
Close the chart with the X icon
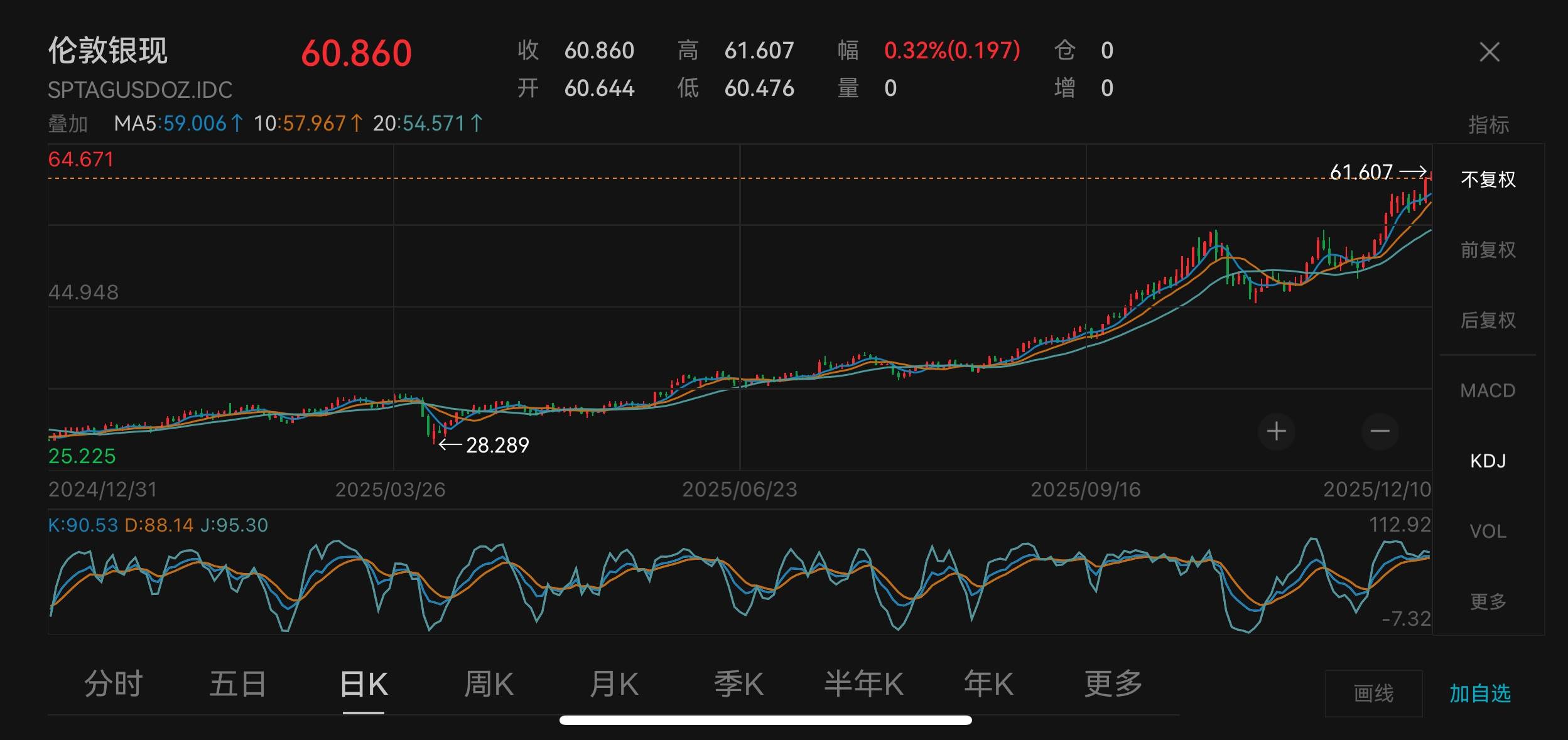(1488, 51)
